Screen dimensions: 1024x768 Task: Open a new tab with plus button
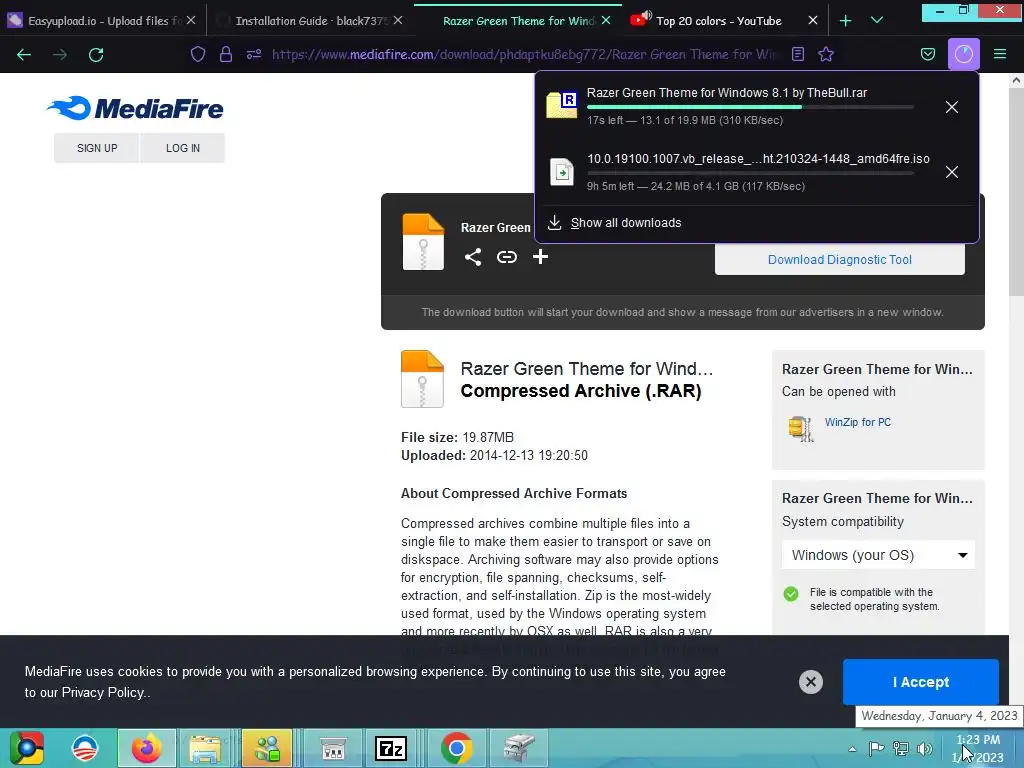846,21
